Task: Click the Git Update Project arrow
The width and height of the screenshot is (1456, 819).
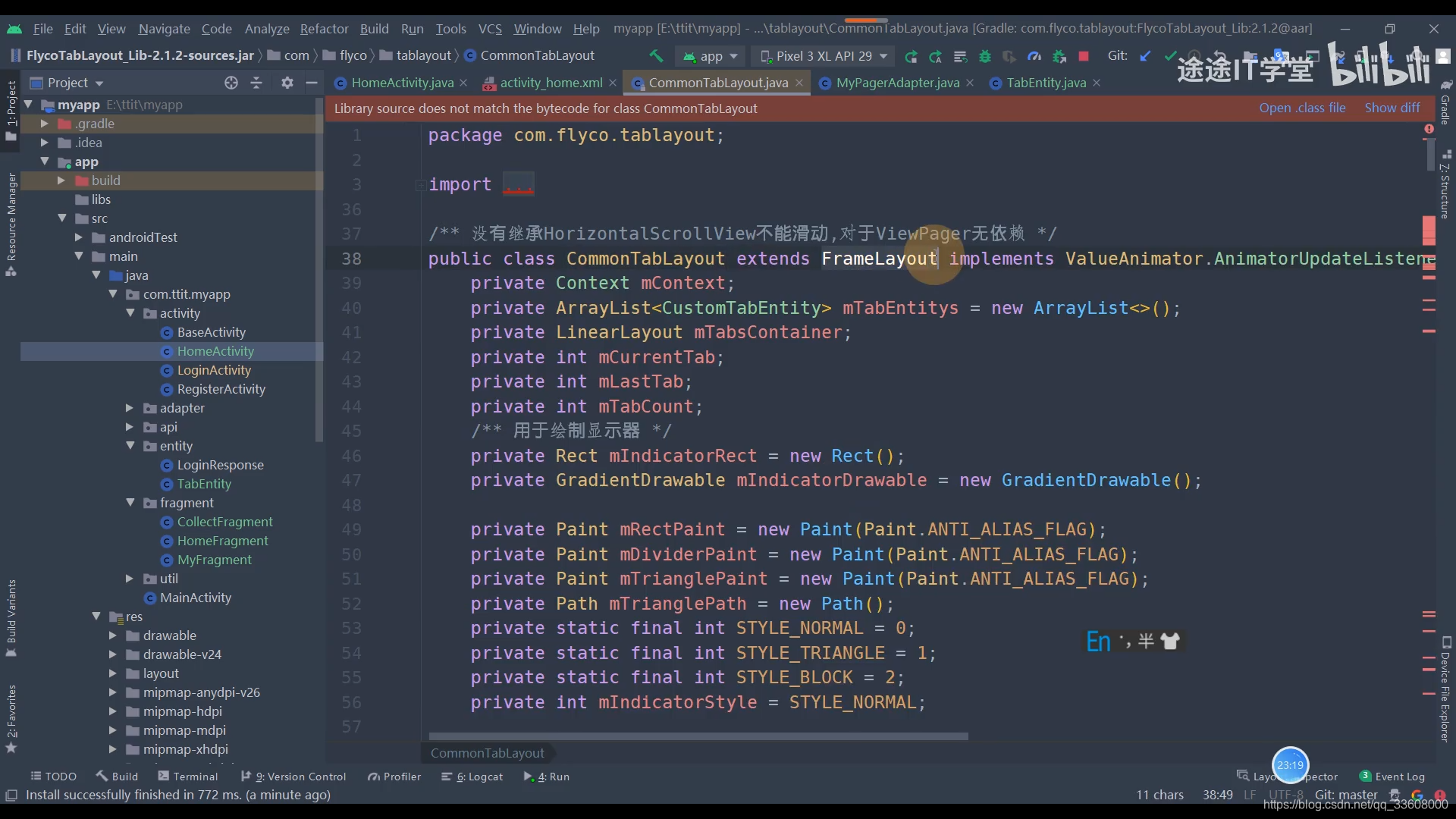Action: (1145, 55)
